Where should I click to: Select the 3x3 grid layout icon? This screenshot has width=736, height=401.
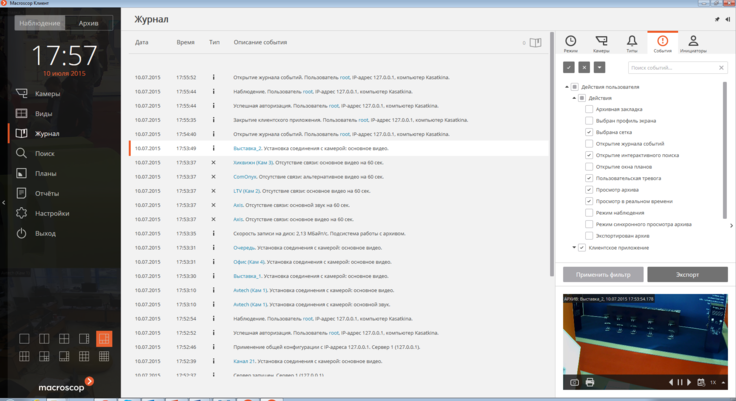pyautogui.click(x=84, y=356)
